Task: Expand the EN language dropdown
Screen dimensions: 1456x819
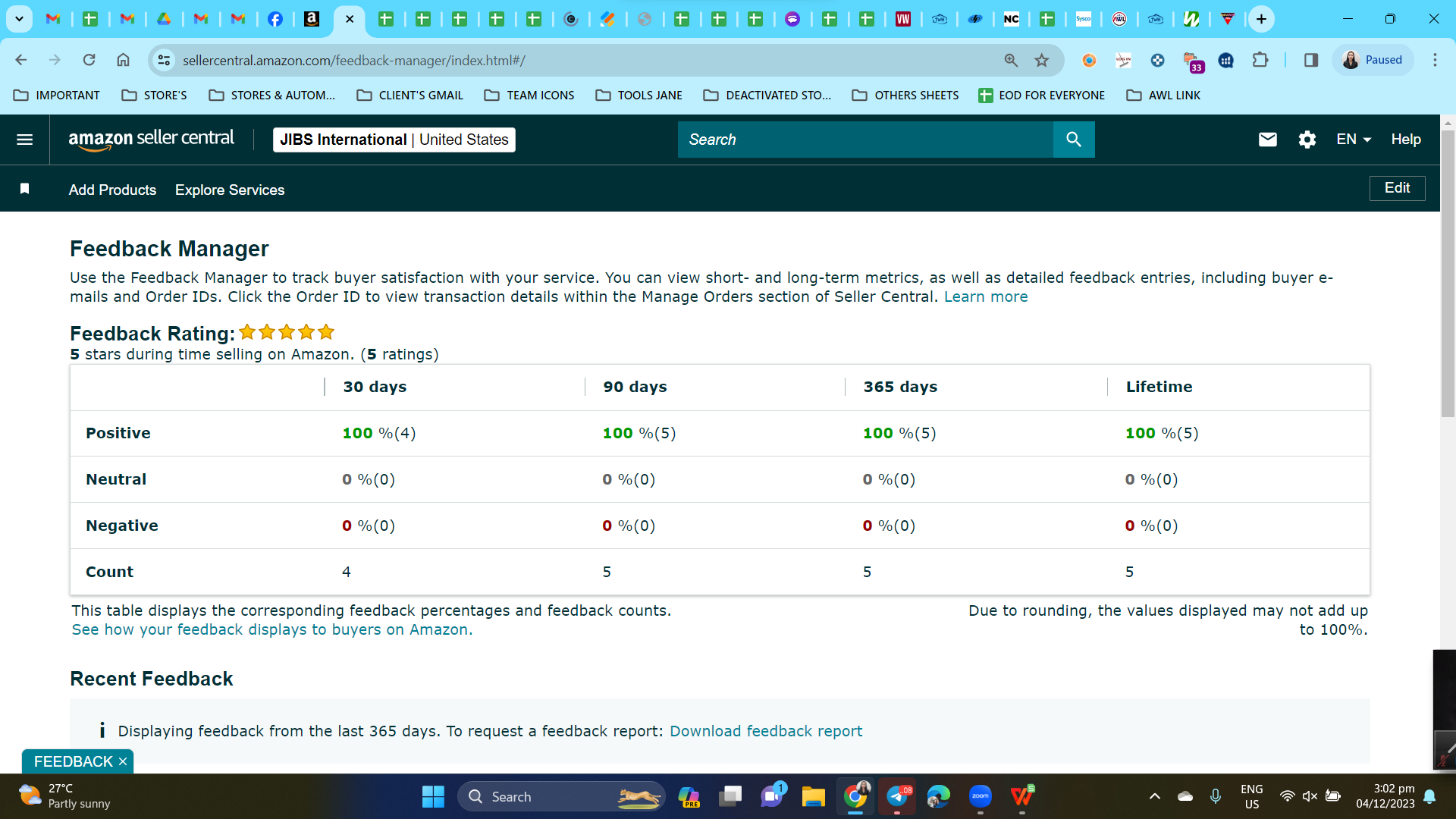Action: point(1354,140)
